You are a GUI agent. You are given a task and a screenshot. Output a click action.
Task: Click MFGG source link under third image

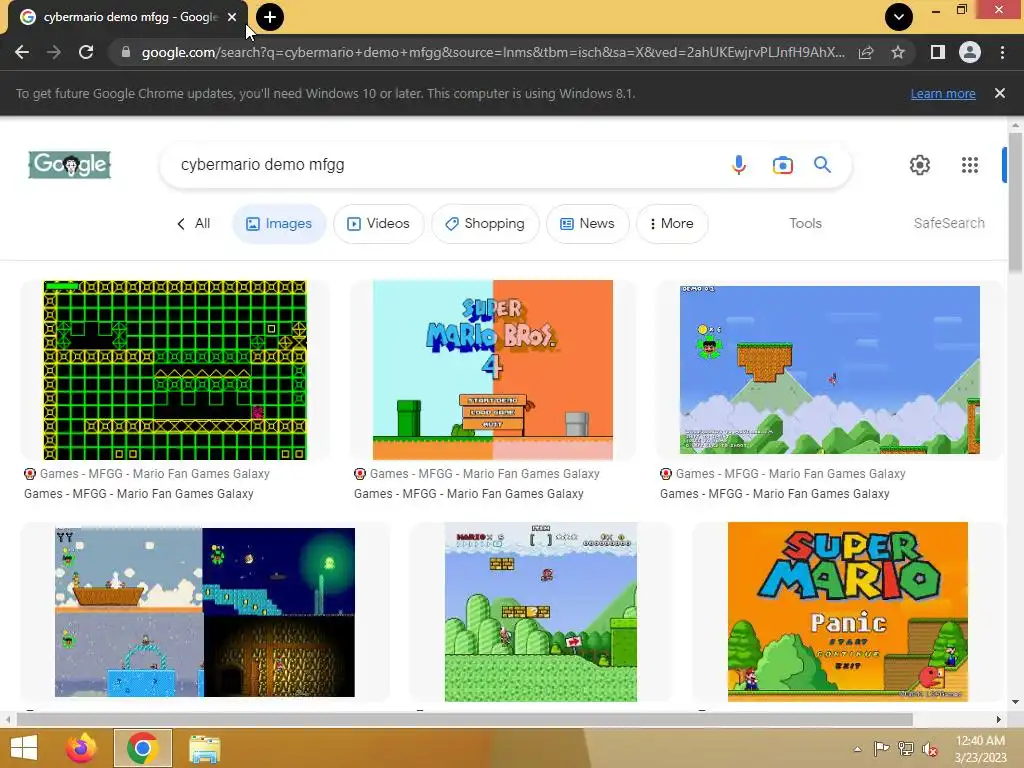point(783,474)
